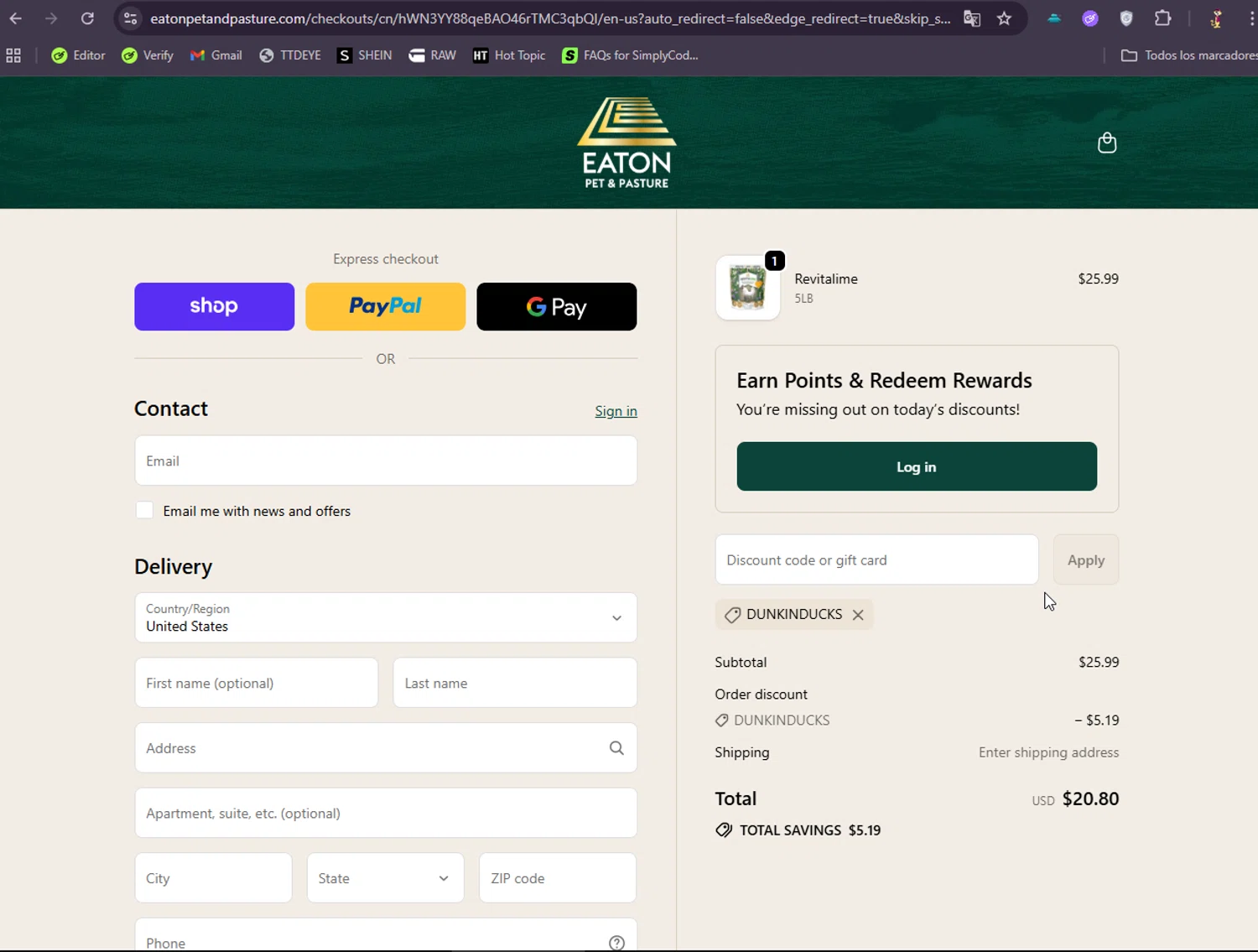This screenshot has height=952, width=1258.
Task: Click the City field
Action: (213, 878)
